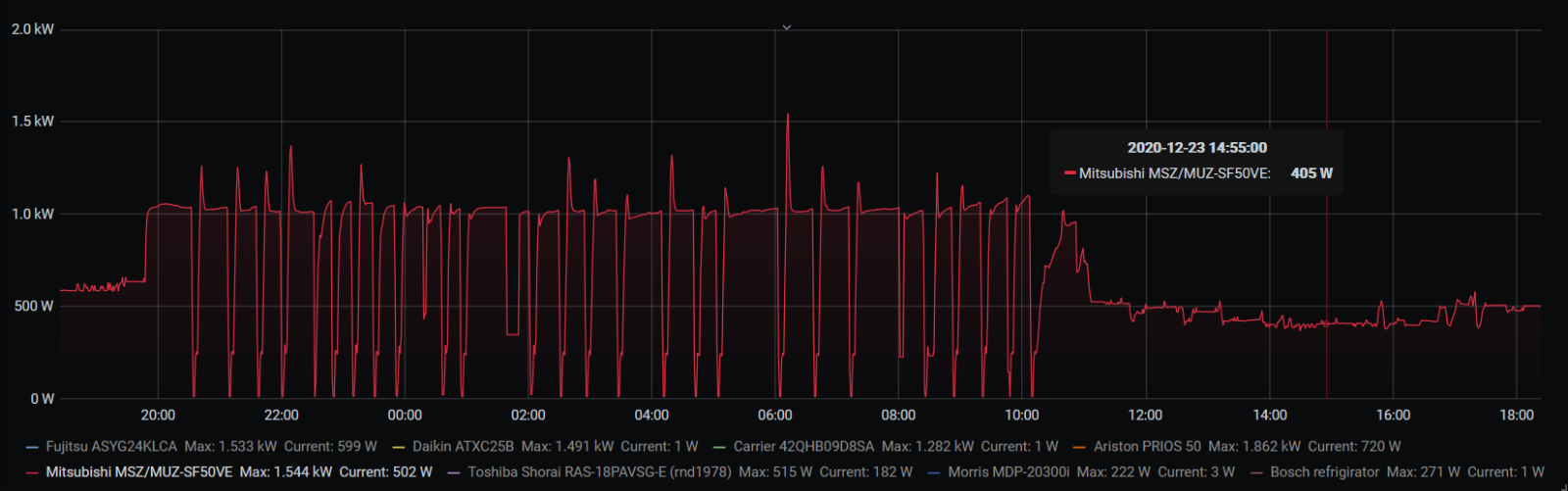This screenshot has width=1568, height=491.
Task: Click the 405 W tooltip value
Action: (x=1311, y=172)
